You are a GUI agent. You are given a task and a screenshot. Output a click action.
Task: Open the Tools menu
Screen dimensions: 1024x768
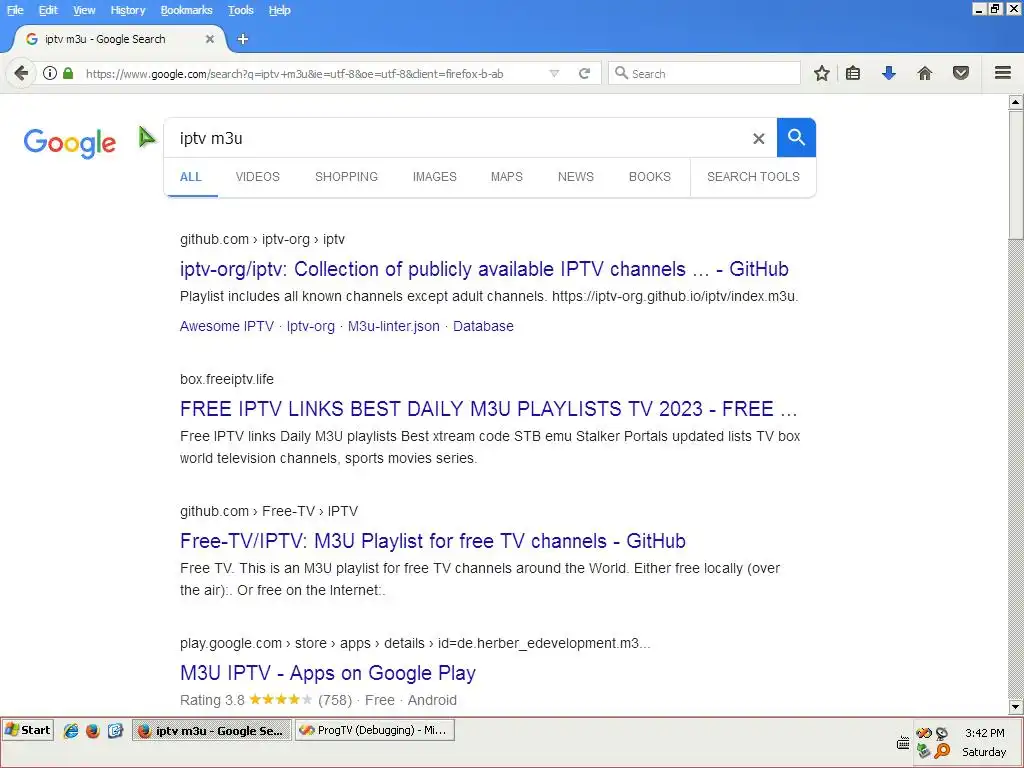point(240,10)
